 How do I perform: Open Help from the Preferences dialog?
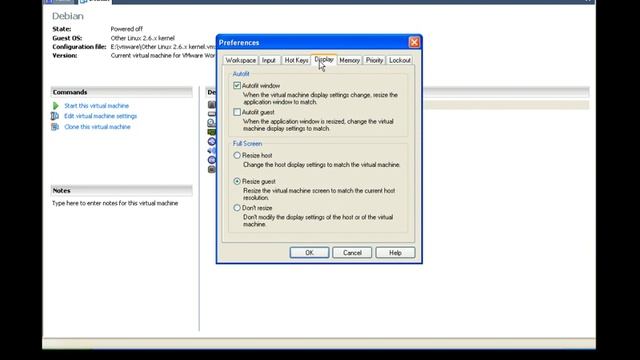(395, 253)
